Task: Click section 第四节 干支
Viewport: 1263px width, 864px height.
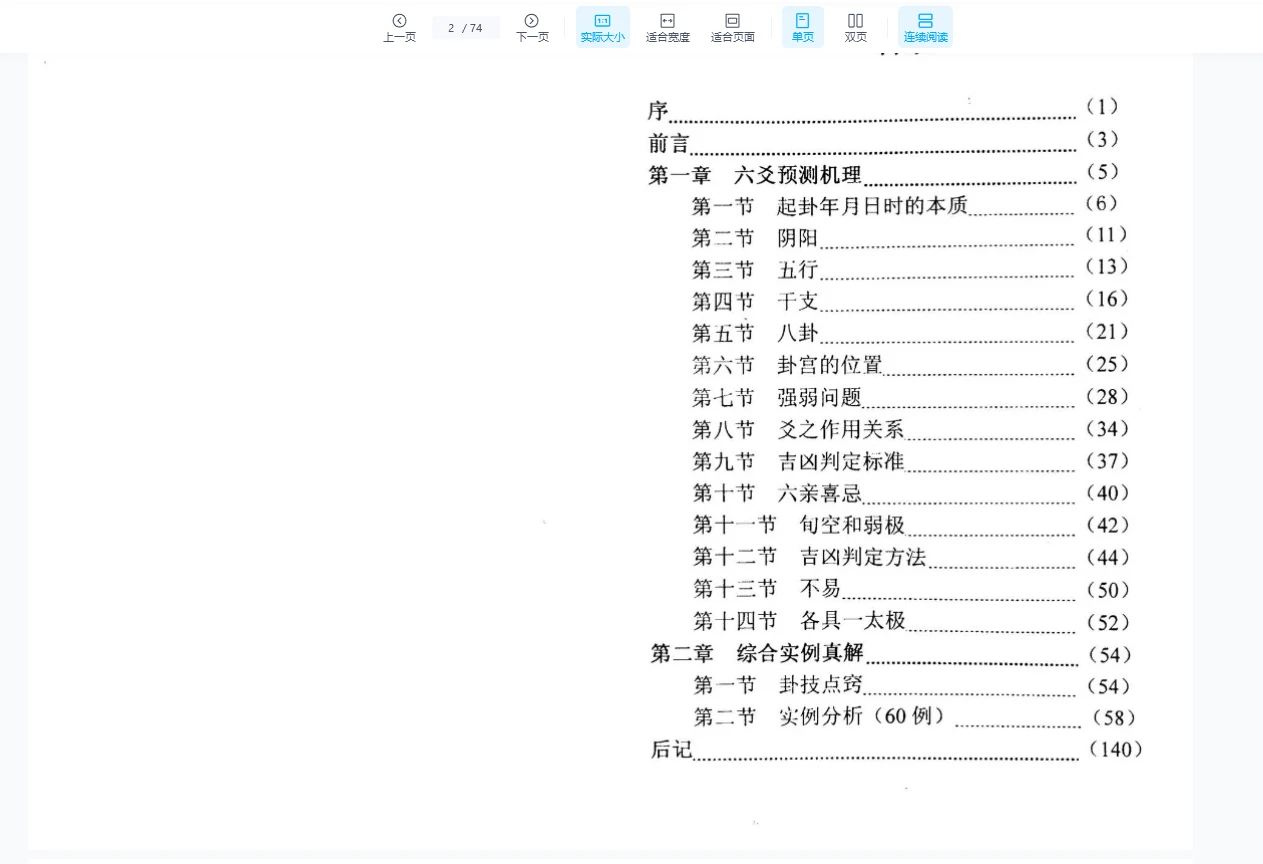Action: [x=755, y=301]
